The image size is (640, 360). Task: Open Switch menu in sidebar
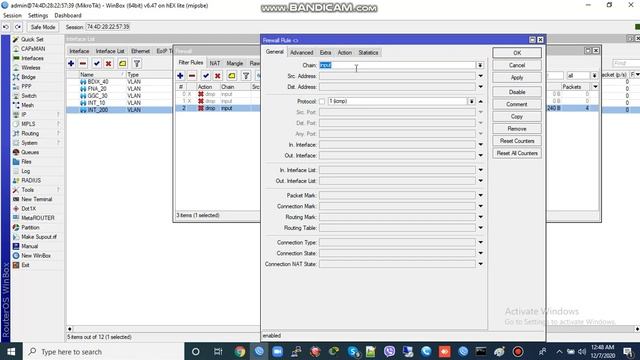[x=29, y=96]
